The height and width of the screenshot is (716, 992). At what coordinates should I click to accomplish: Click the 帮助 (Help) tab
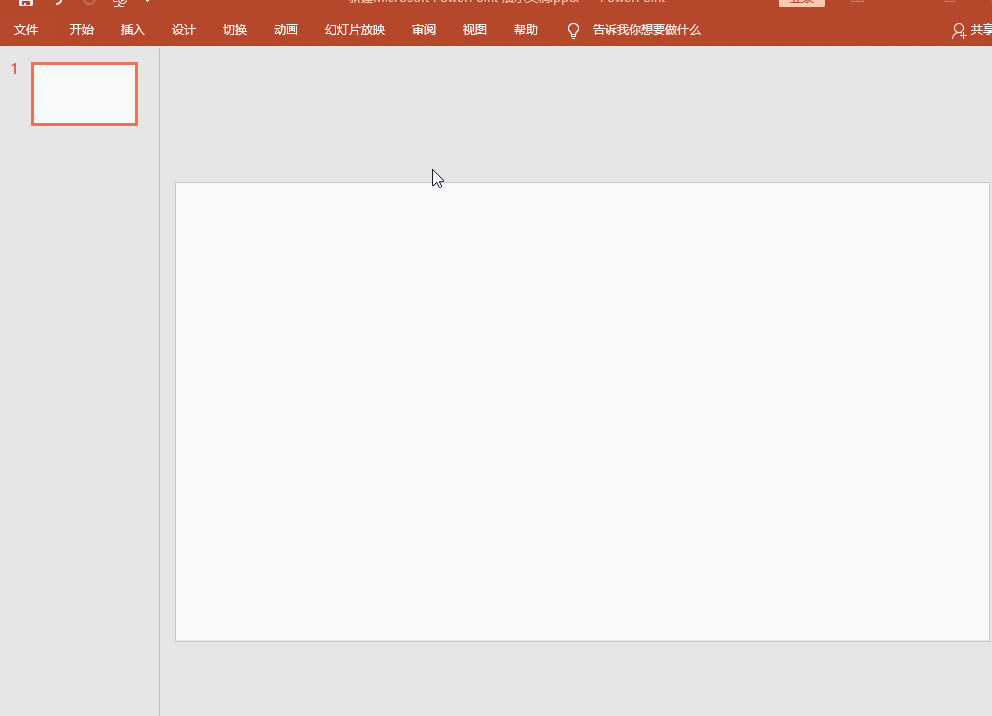526,30
